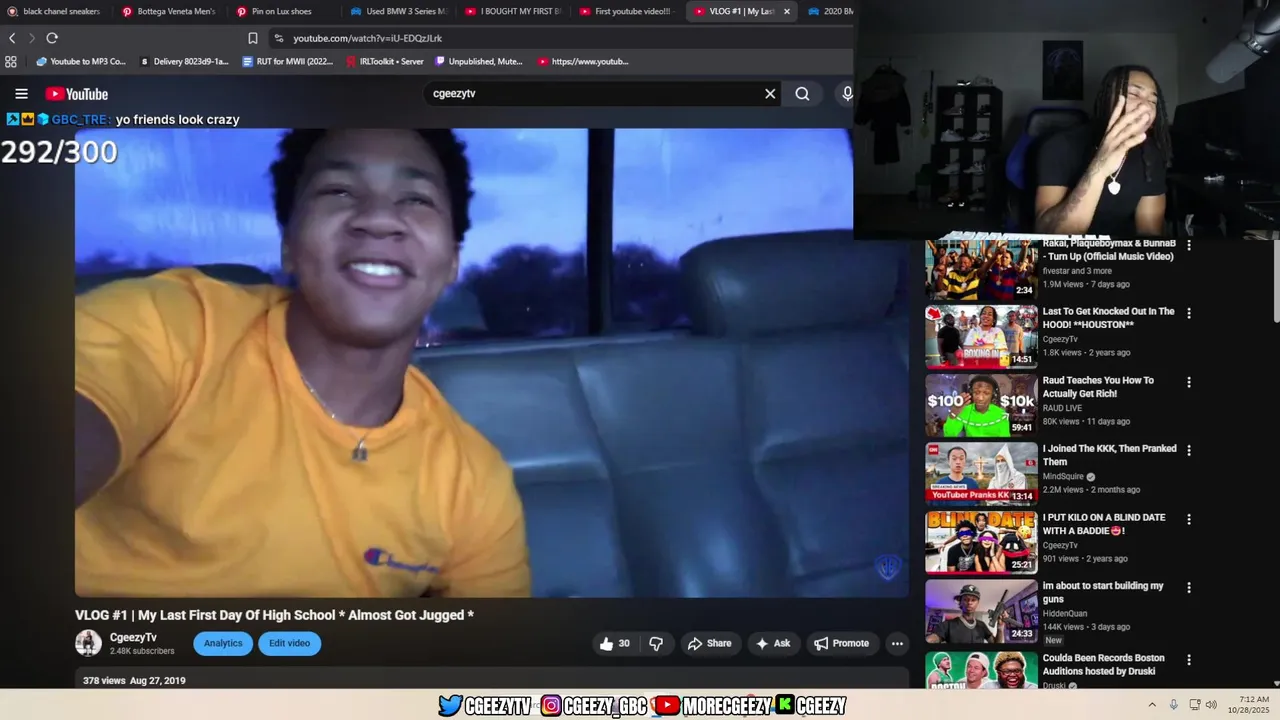Open taskbar volume speaker icon

[1211, 705]
